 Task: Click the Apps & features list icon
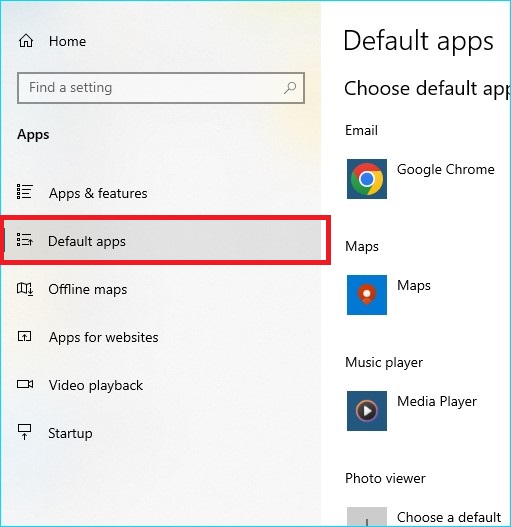pos(25,192)
